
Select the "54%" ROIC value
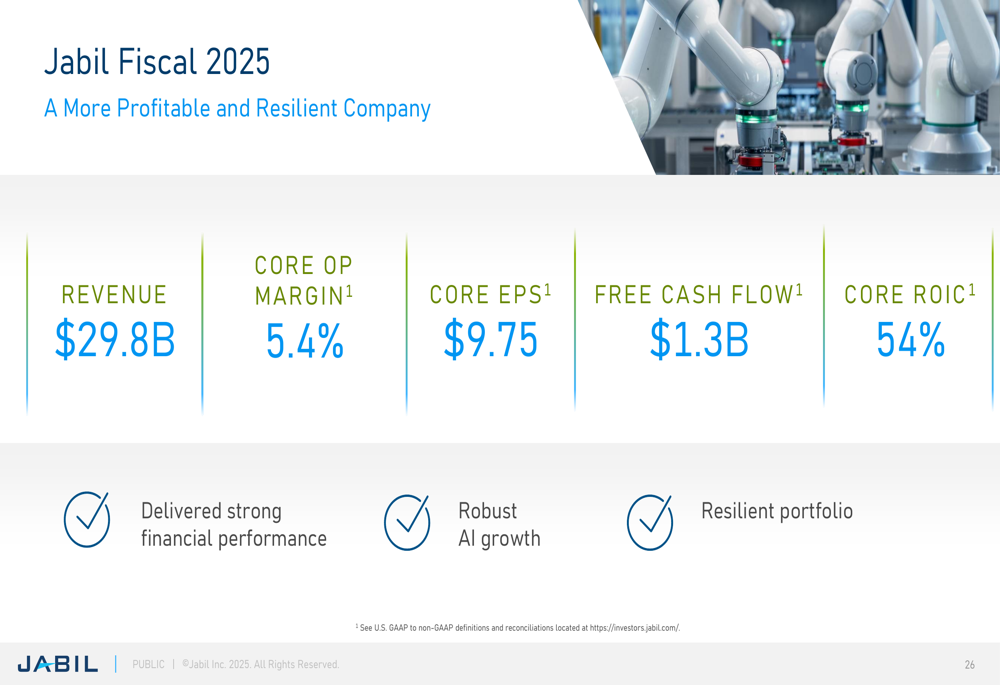pyautogui.click(x=911, y=339)
